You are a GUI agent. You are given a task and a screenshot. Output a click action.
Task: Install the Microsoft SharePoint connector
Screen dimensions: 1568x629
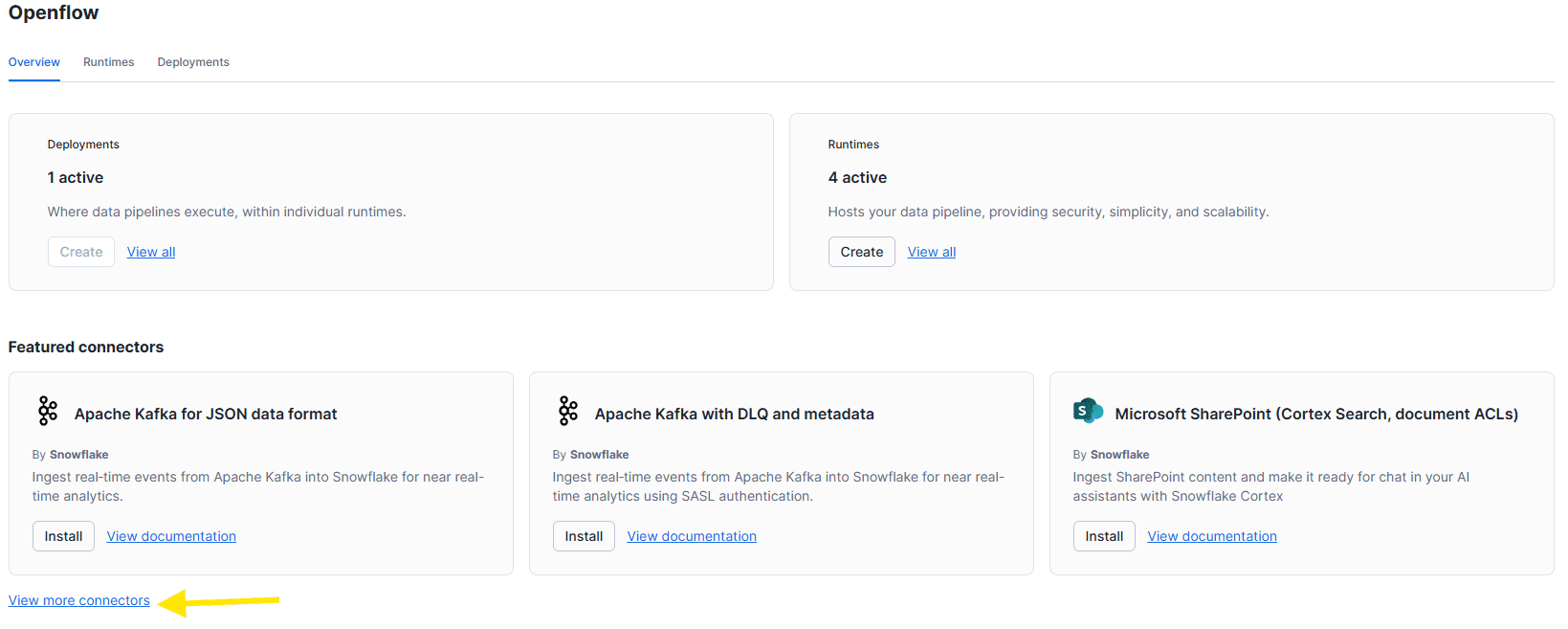(1104, 536)
